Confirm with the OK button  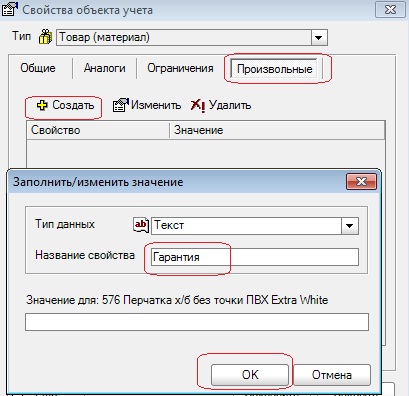pyautogui.click(x=250, y=375)
